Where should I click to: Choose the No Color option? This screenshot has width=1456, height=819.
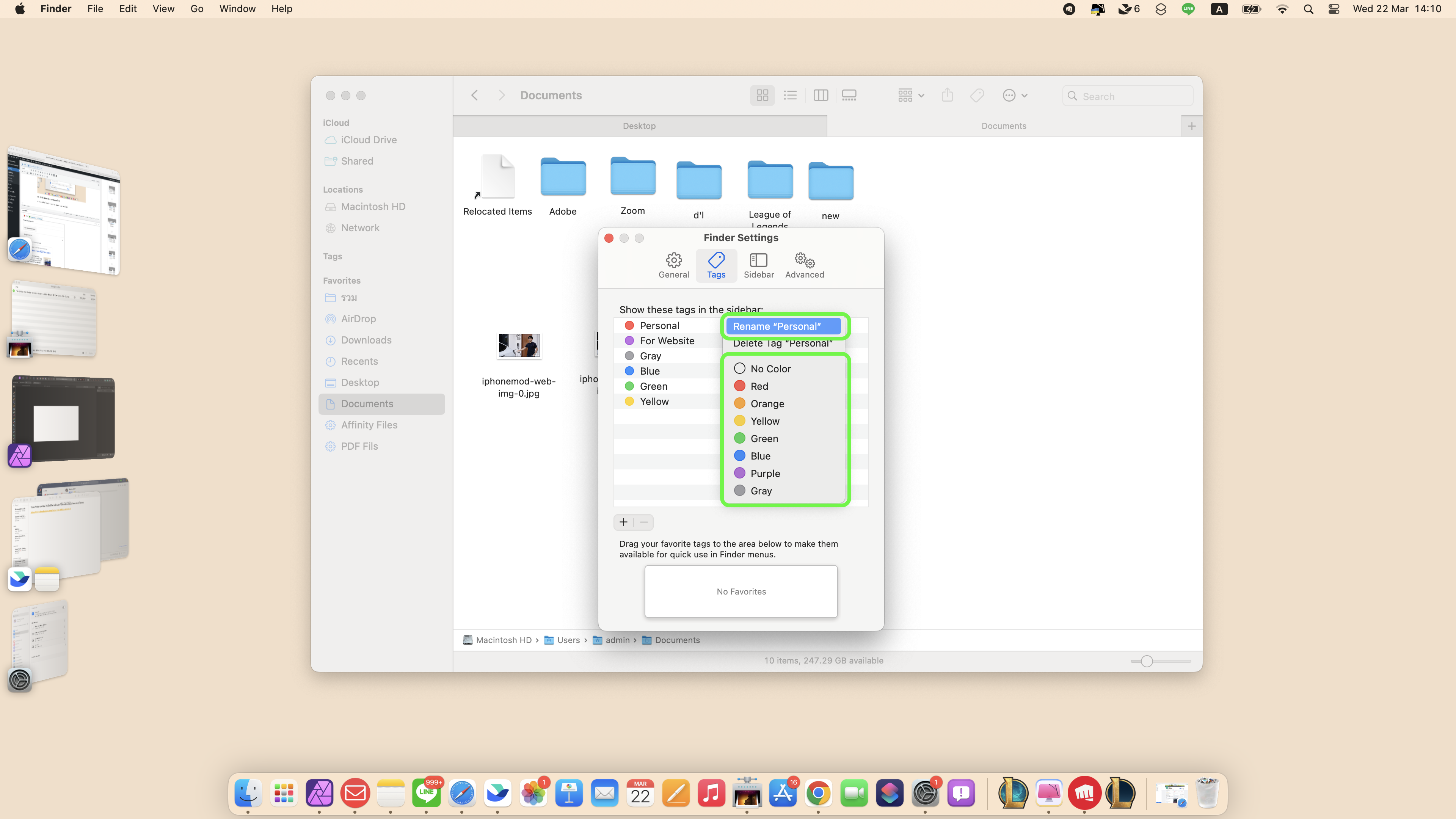770,369
